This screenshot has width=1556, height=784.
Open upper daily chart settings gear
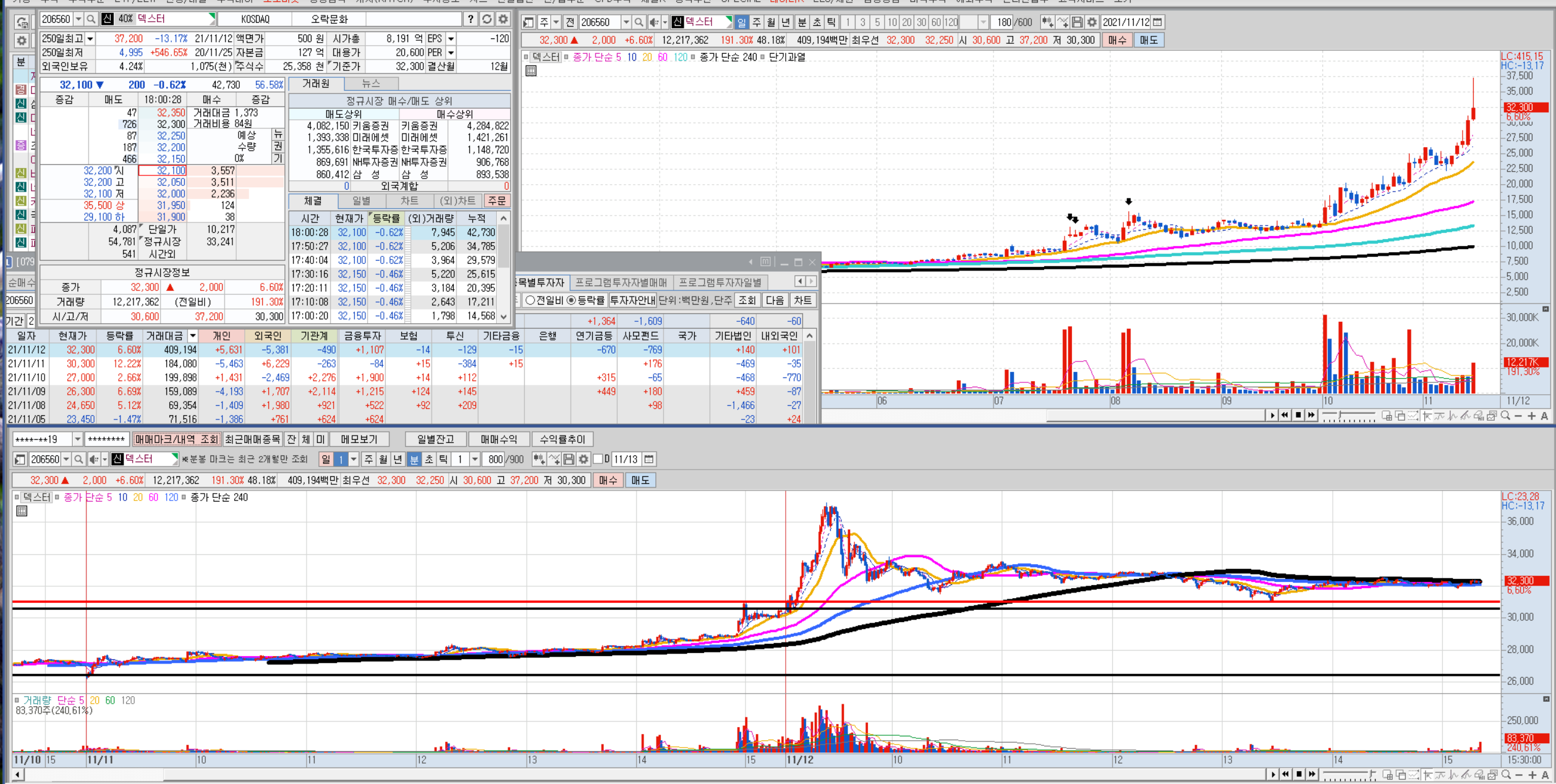tap(1092, 22)
